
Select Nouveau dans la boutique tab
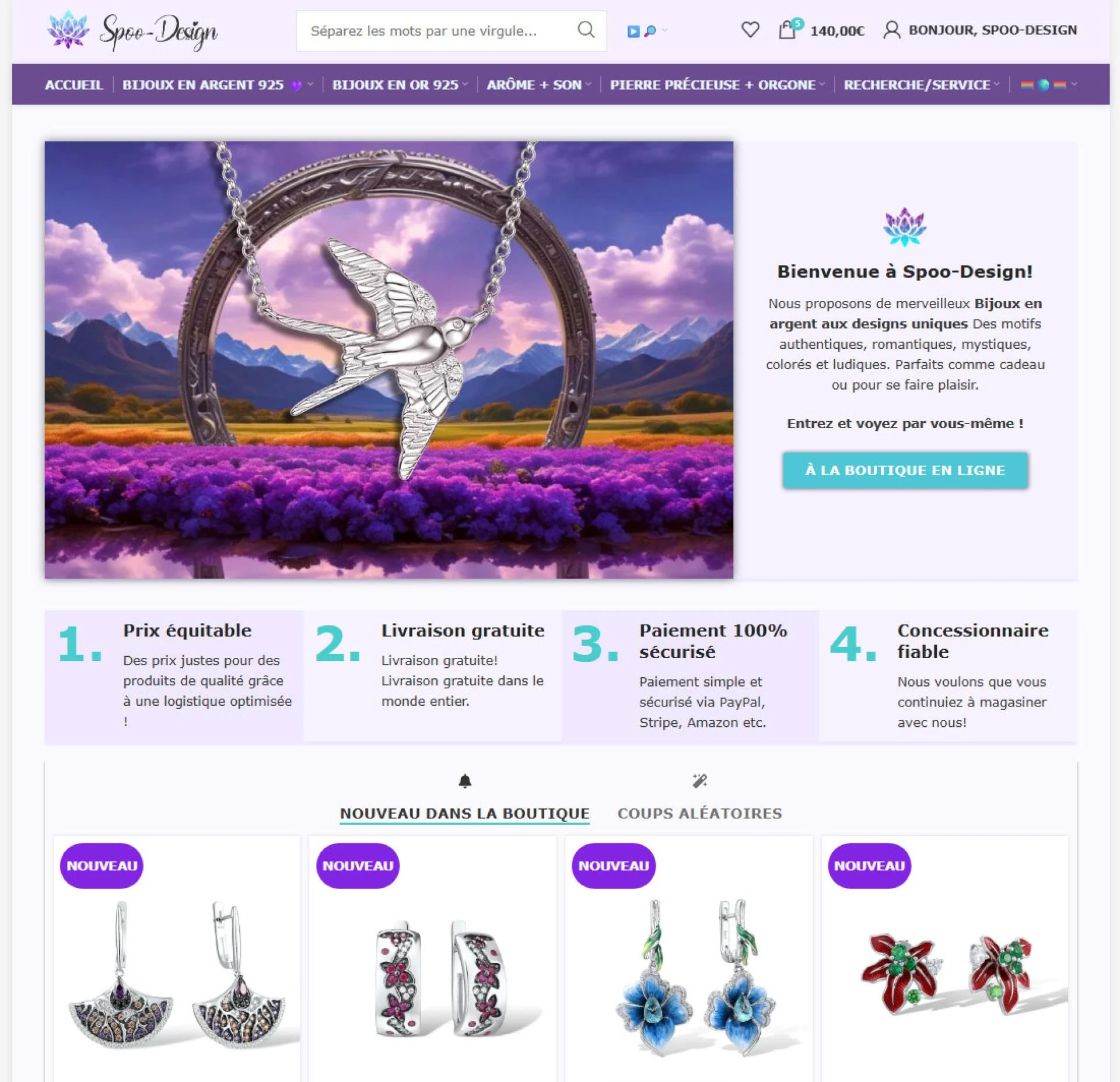[x=464, y=813]
